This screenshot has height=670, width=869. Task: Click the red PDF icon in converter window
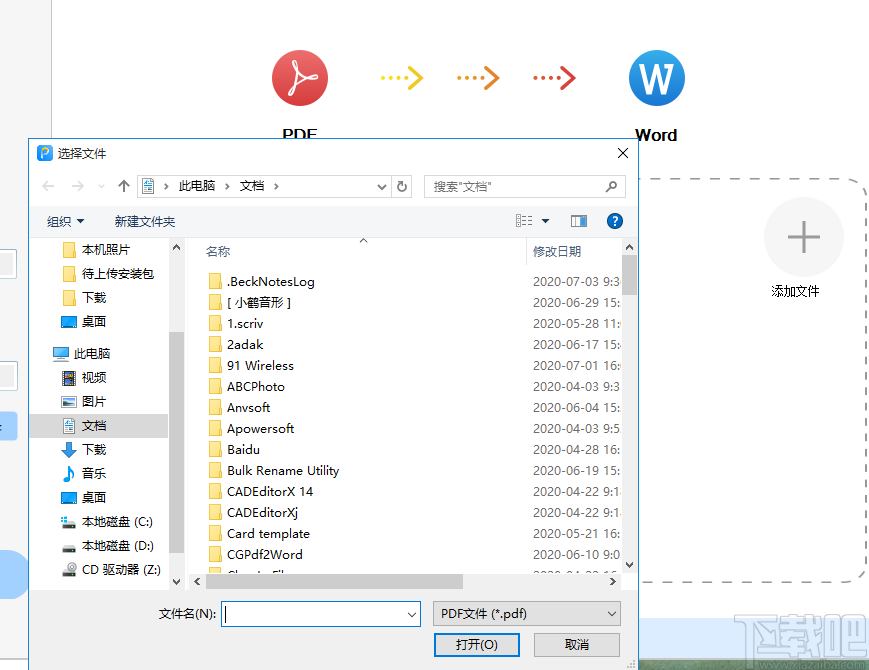(x=299, y=78)
